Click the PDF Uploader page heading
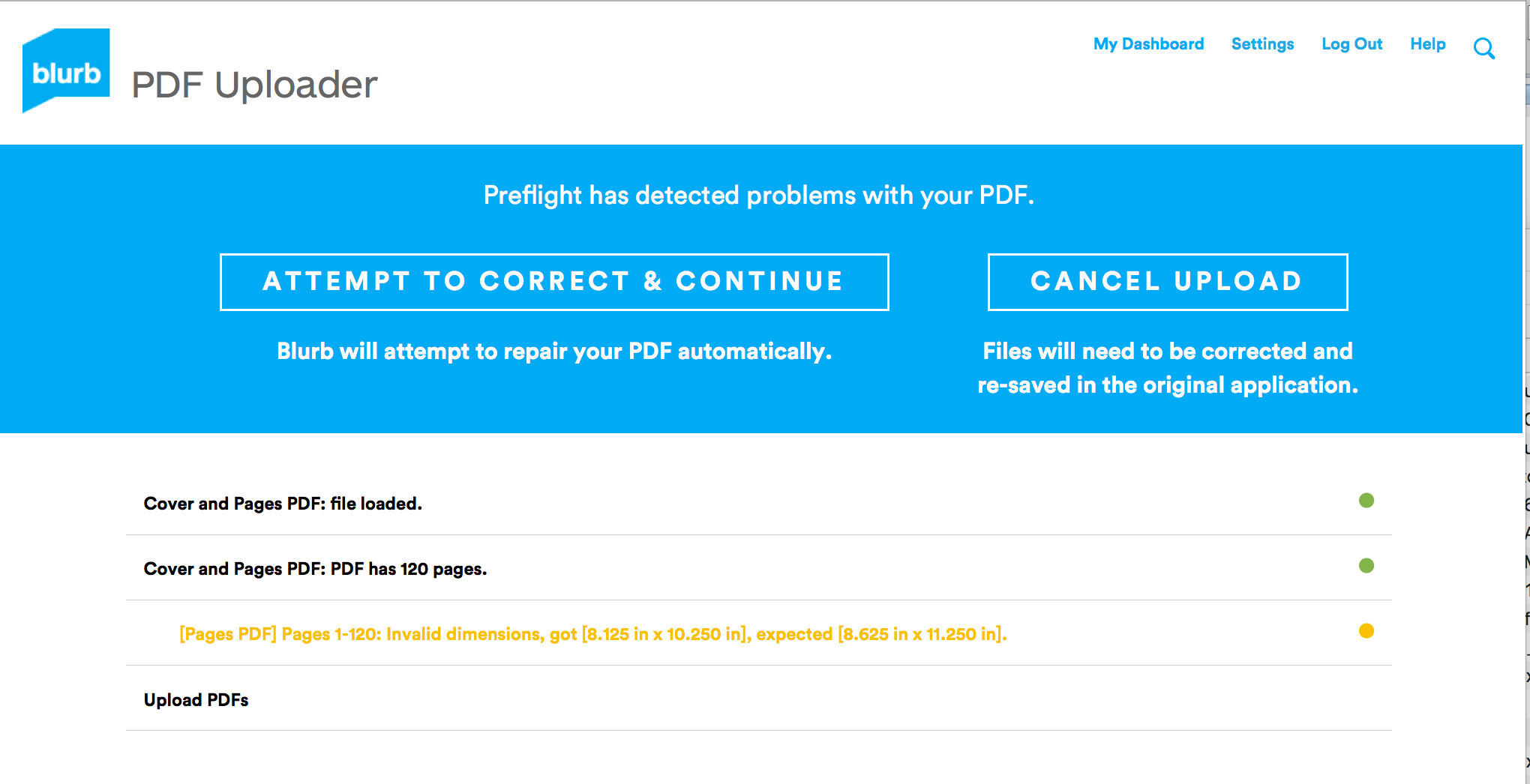Image resolution: width=1530 pixels, height=784 pixels. click(254, 85)
